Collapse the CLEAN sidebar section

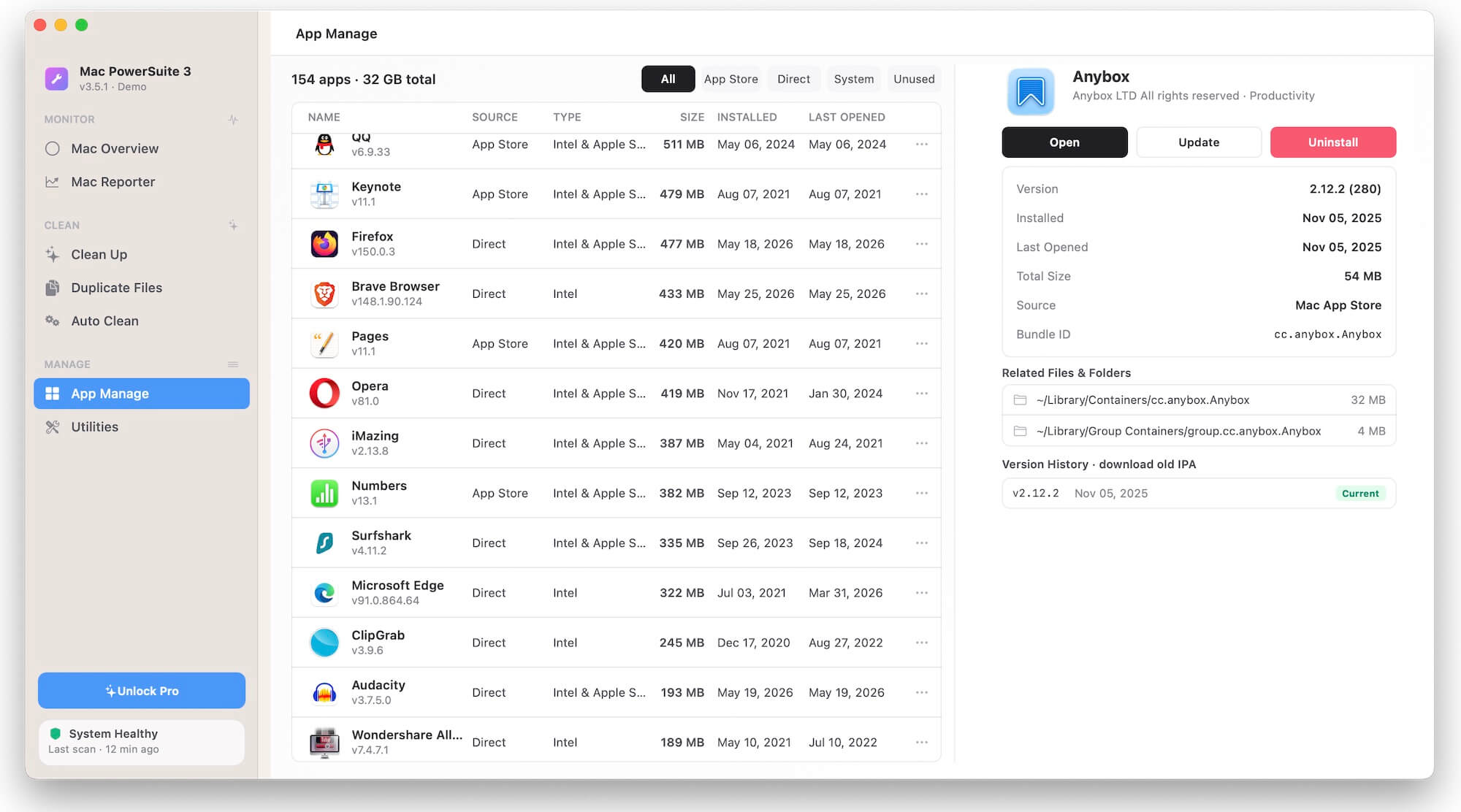tap(233, 225)
